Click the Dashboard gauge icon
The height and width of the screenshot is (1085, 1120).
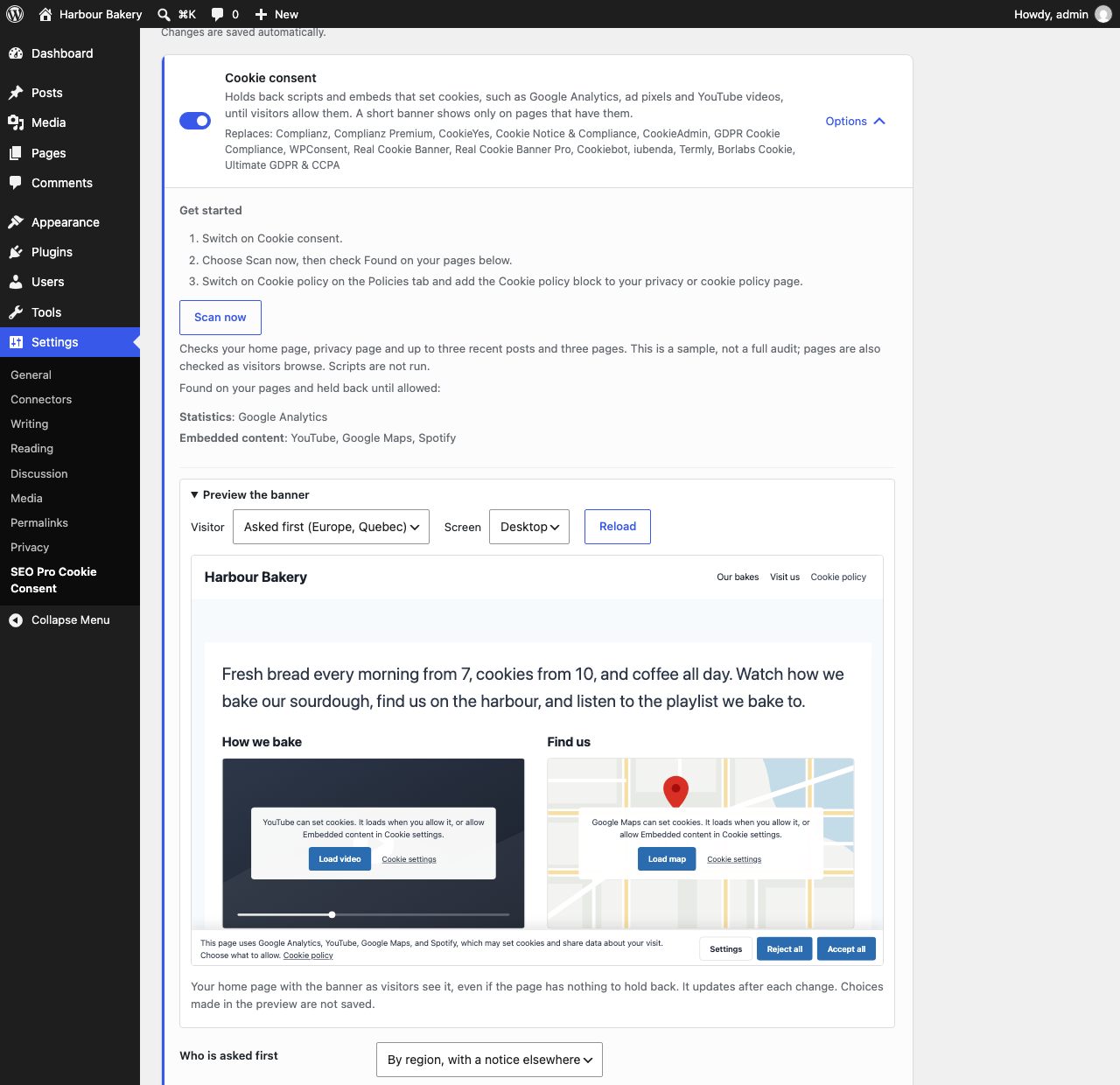coord(16,53)
